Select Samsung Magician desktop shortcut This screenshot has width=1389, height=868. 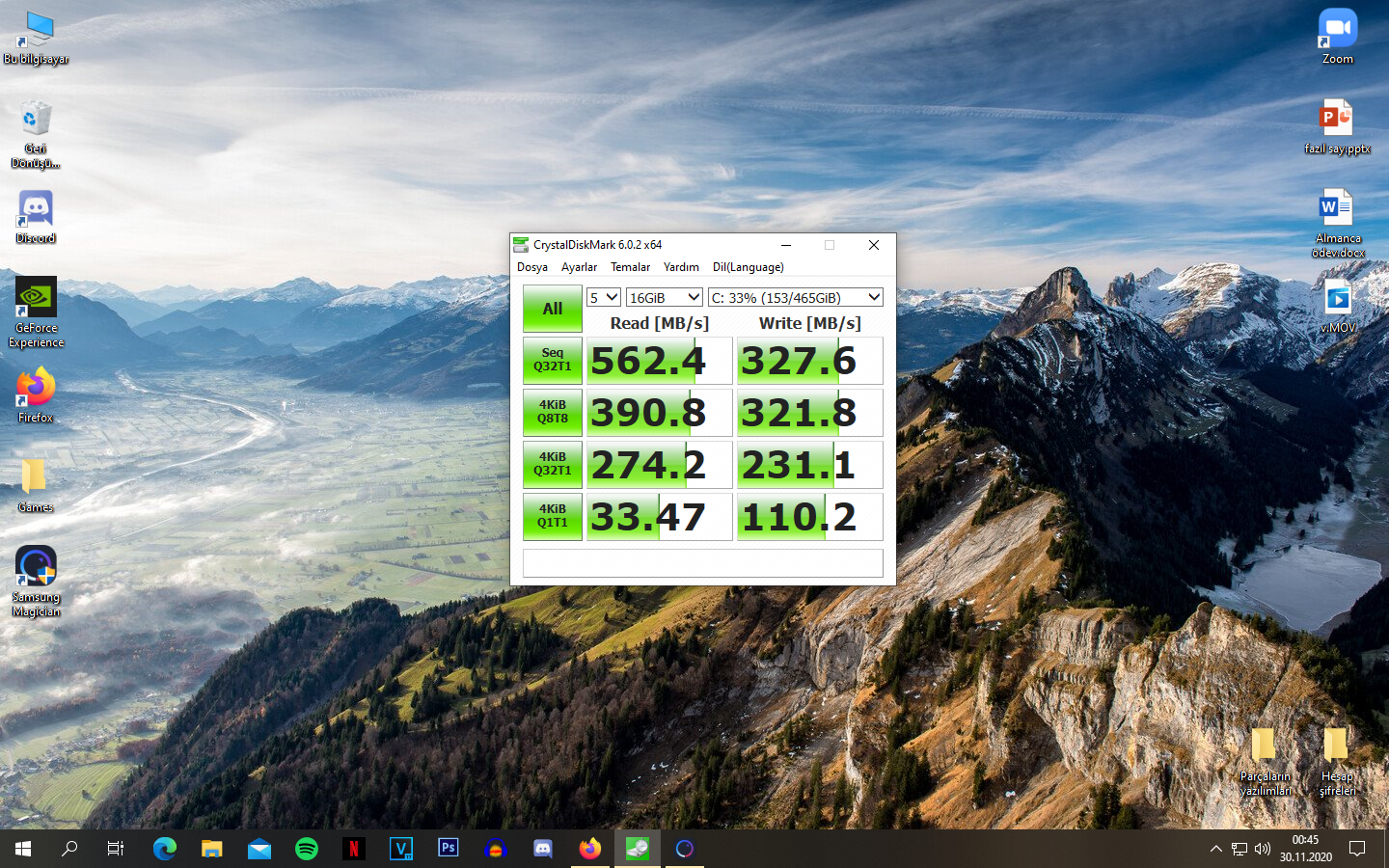pyautogui.click(x=36, y=582)
